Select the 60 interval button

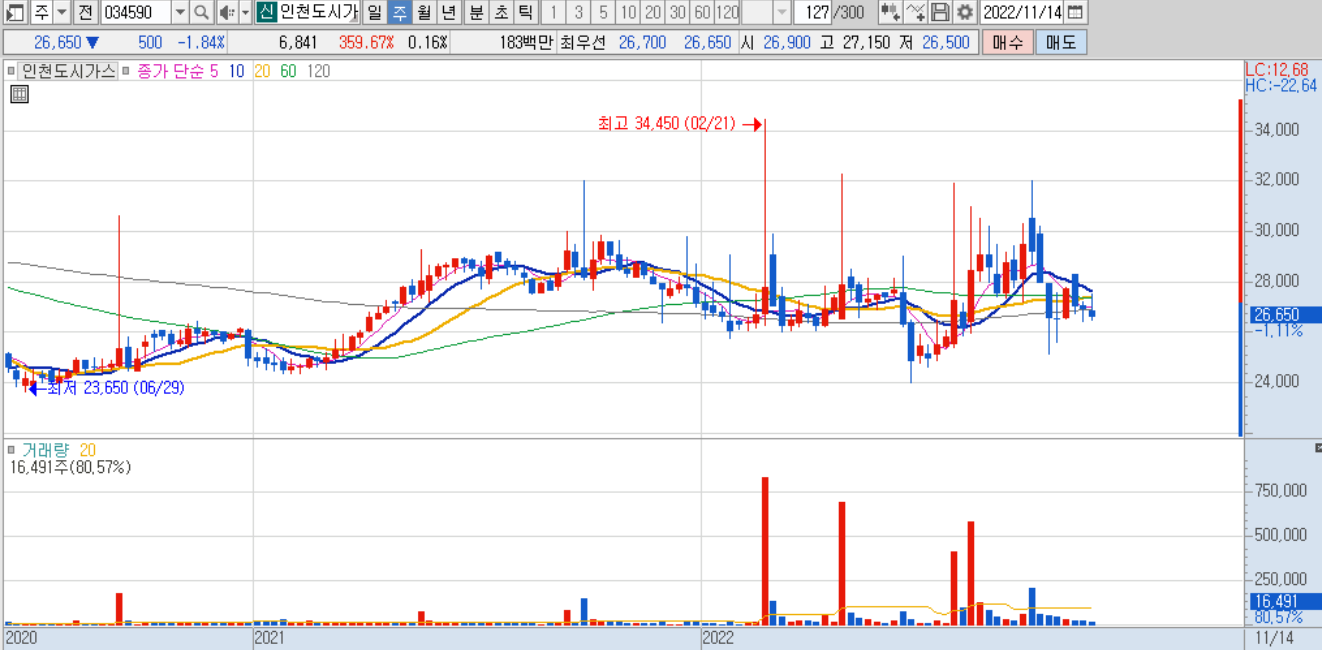point(702,12)
